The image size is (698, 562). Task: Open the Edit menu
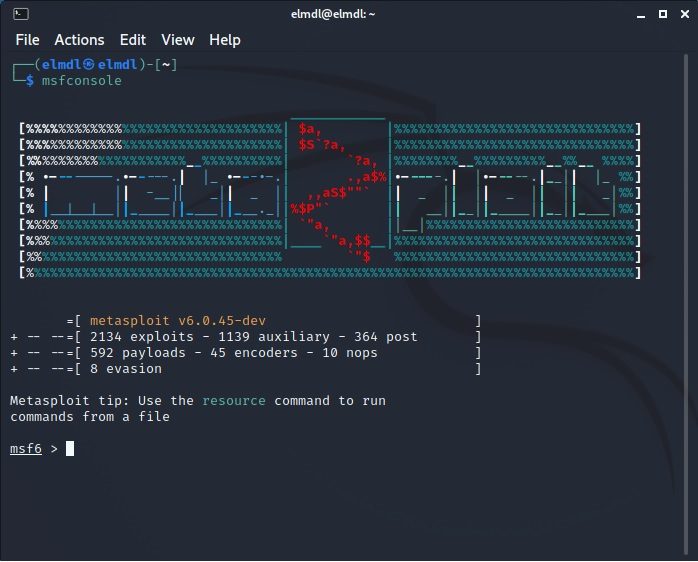coord(133,40)
